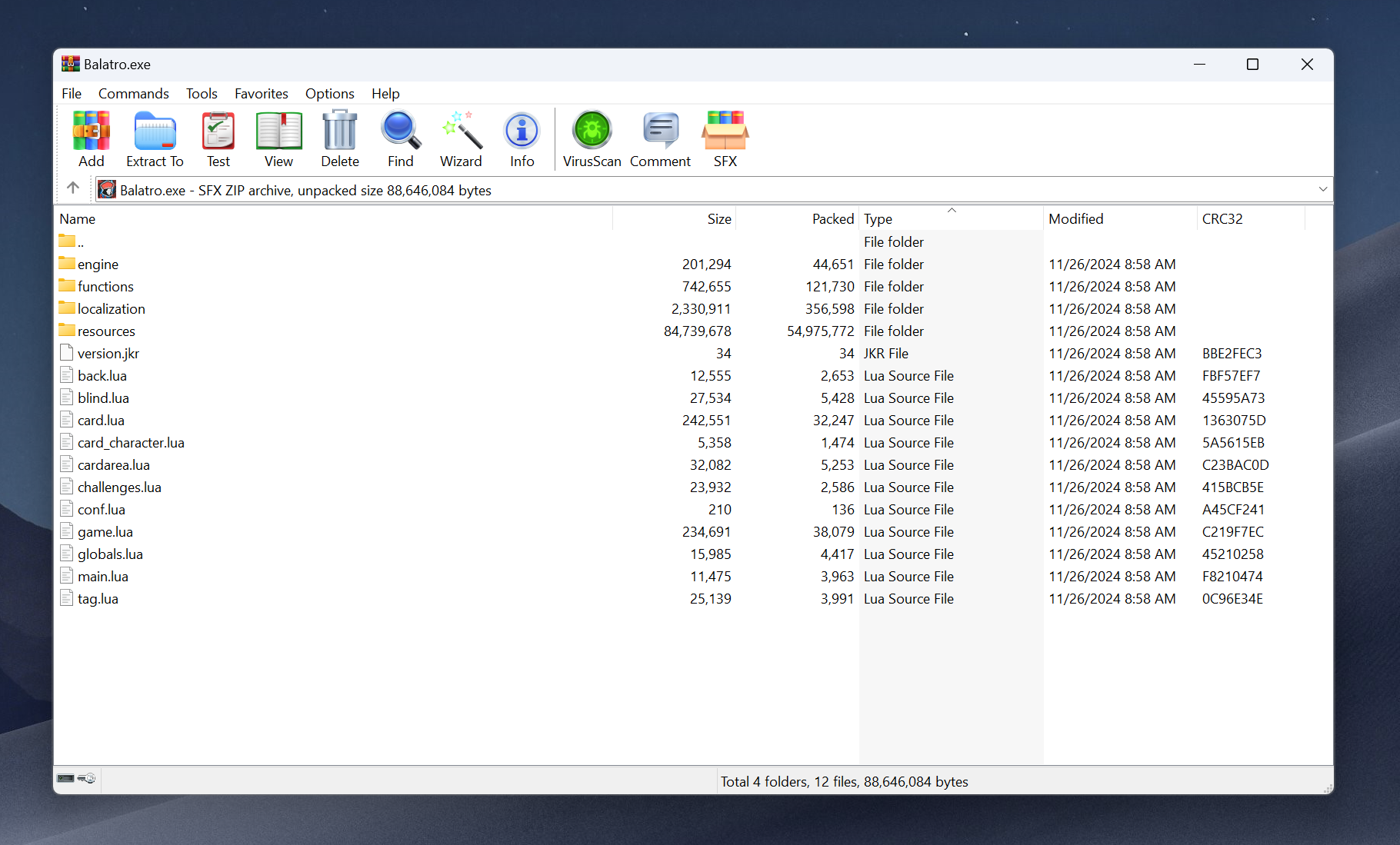This screenshot has height=845, width=1400.
Task: Click the functions folder icon
Action: pyautogui.click(x=67, y=285)
